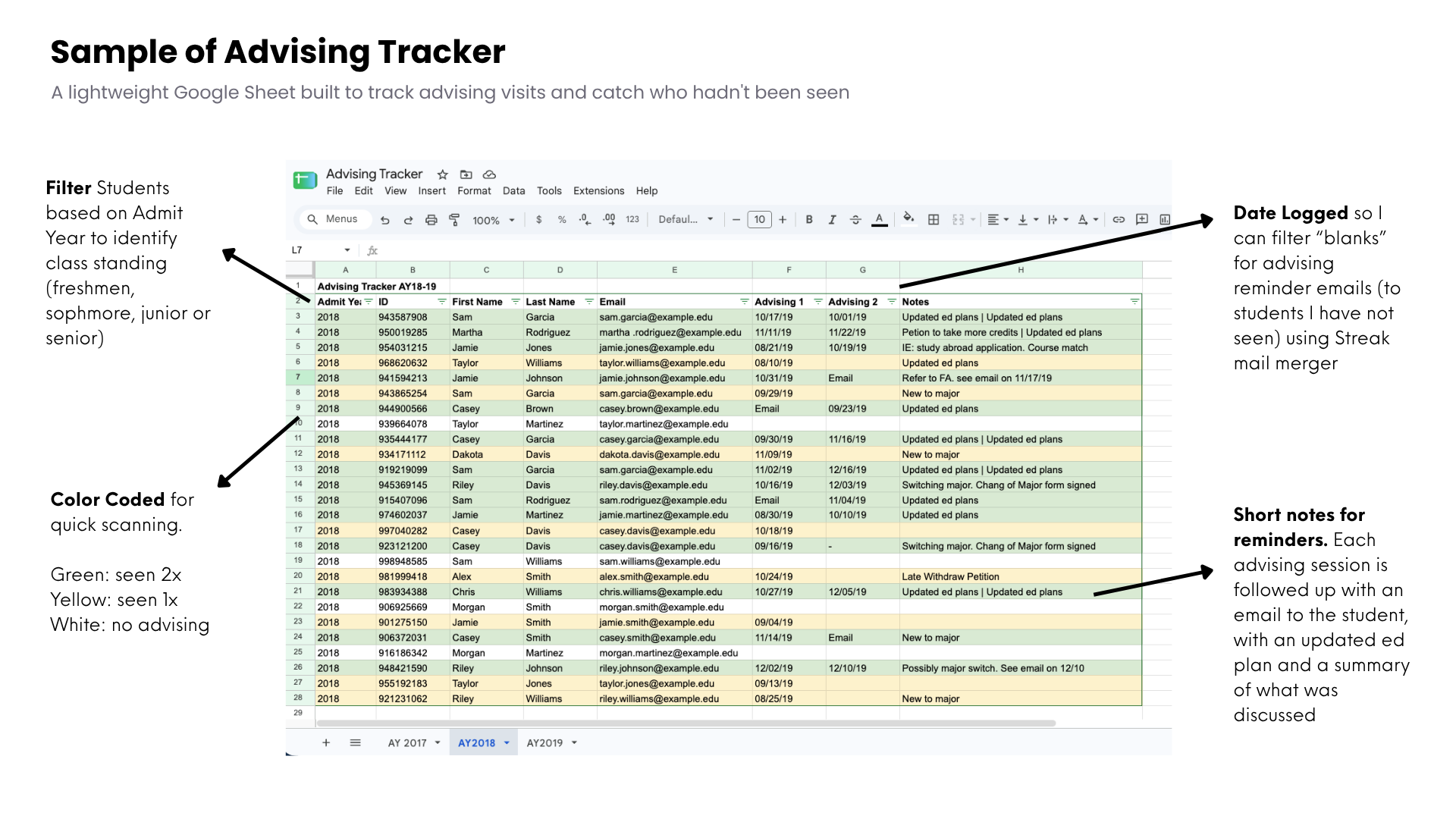
Task: Open the 123 more number formats menu
Action: (632, 220)
